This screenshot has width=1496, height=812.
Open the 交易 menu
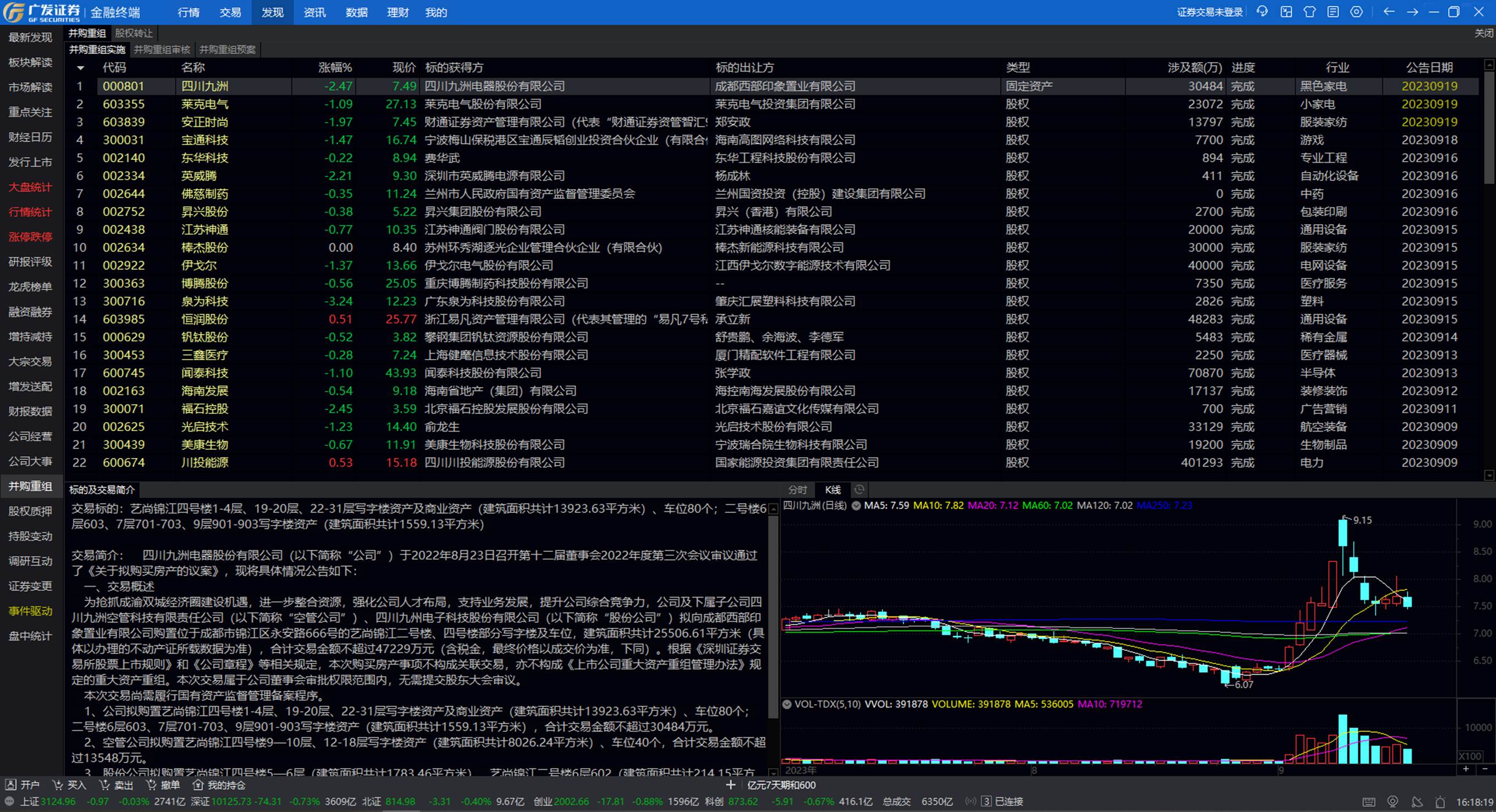[230, 12]
